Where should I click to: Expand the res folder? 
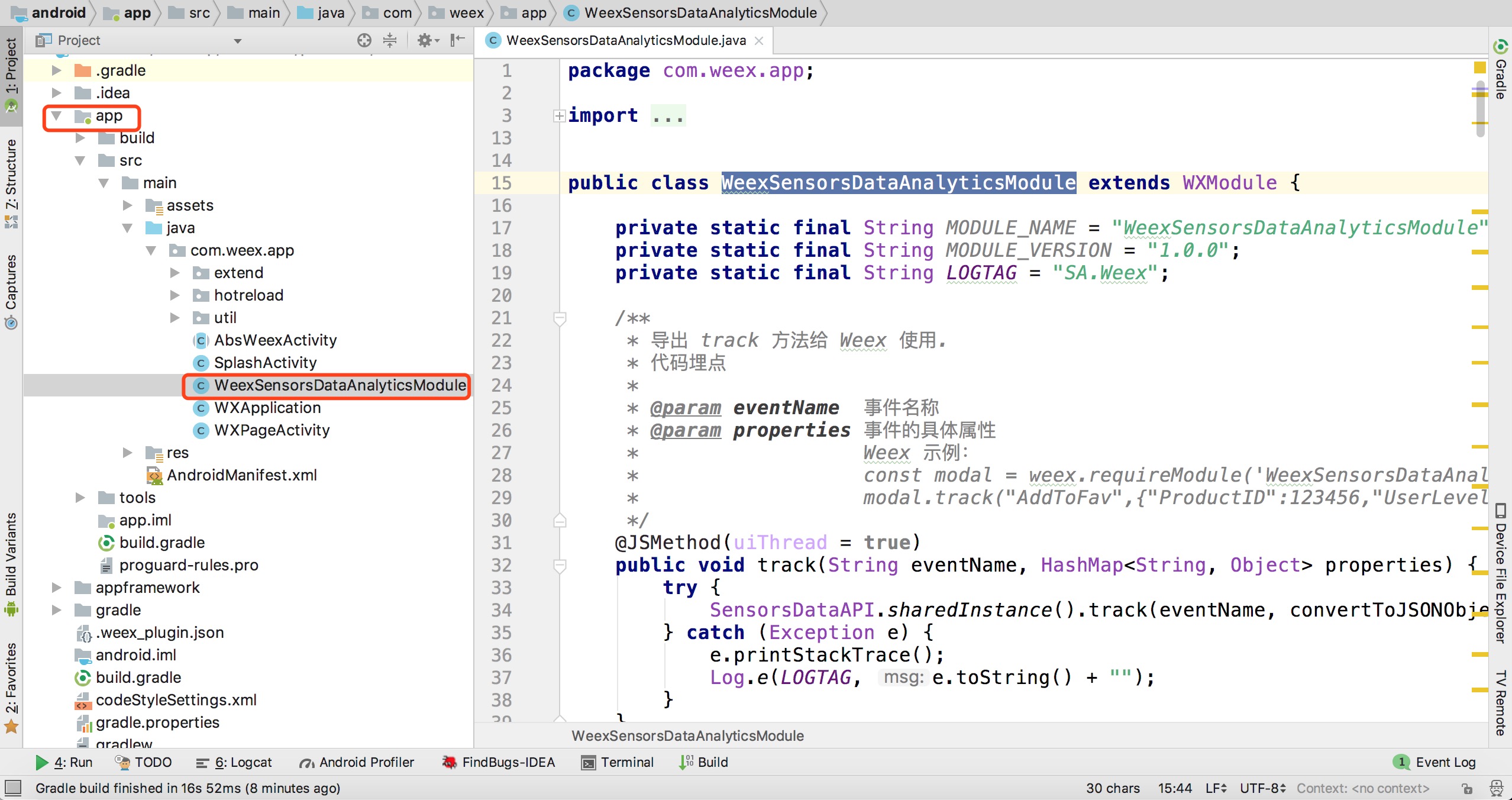click(x=127, y=453)
